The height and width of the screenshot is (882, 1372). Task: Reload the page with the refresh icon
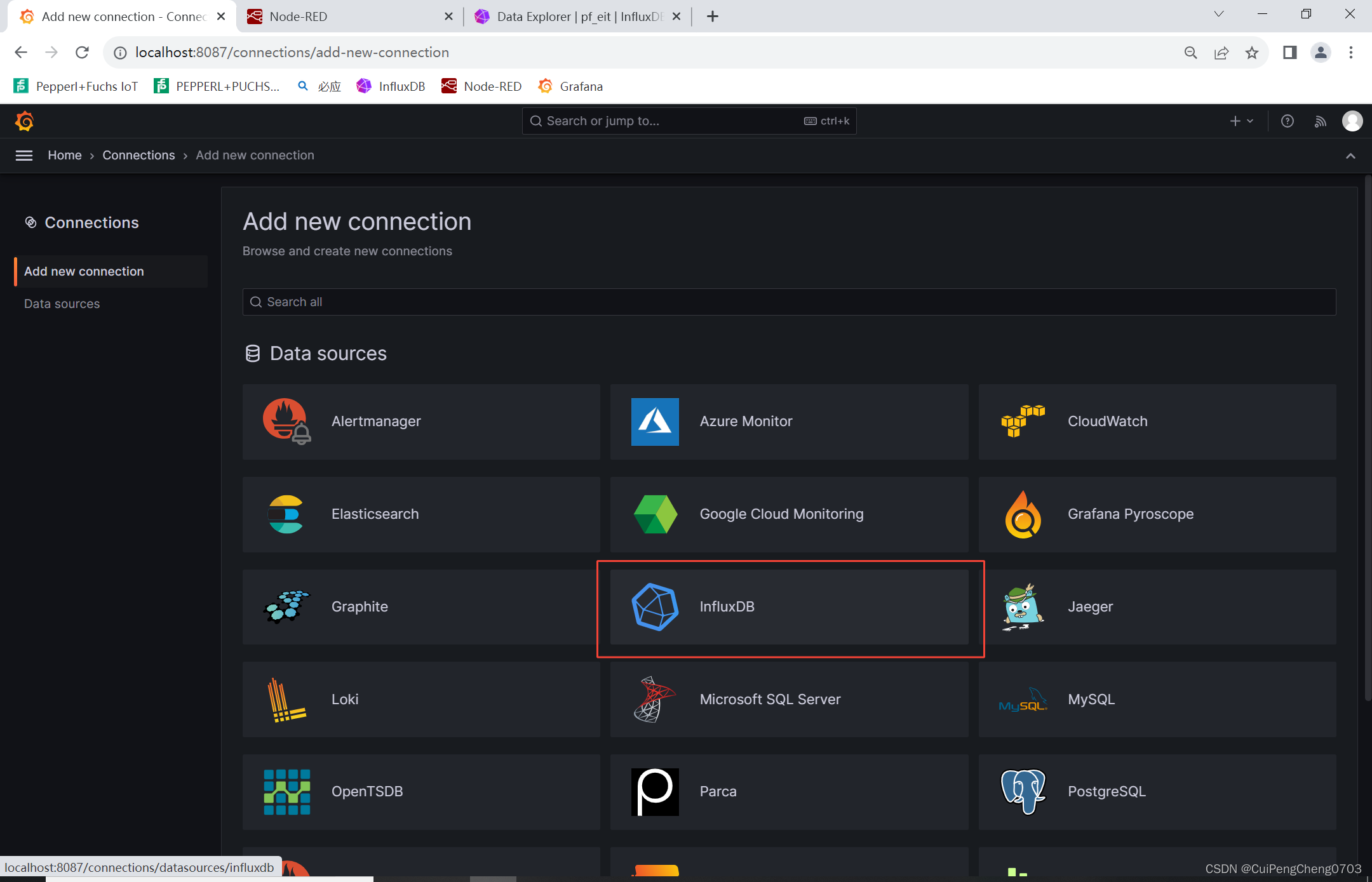(x=82, y=53)
